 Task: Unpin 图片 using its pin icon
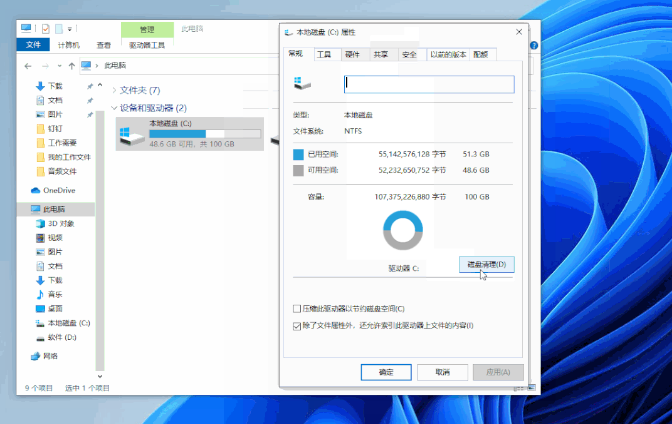tap(90, 115)
